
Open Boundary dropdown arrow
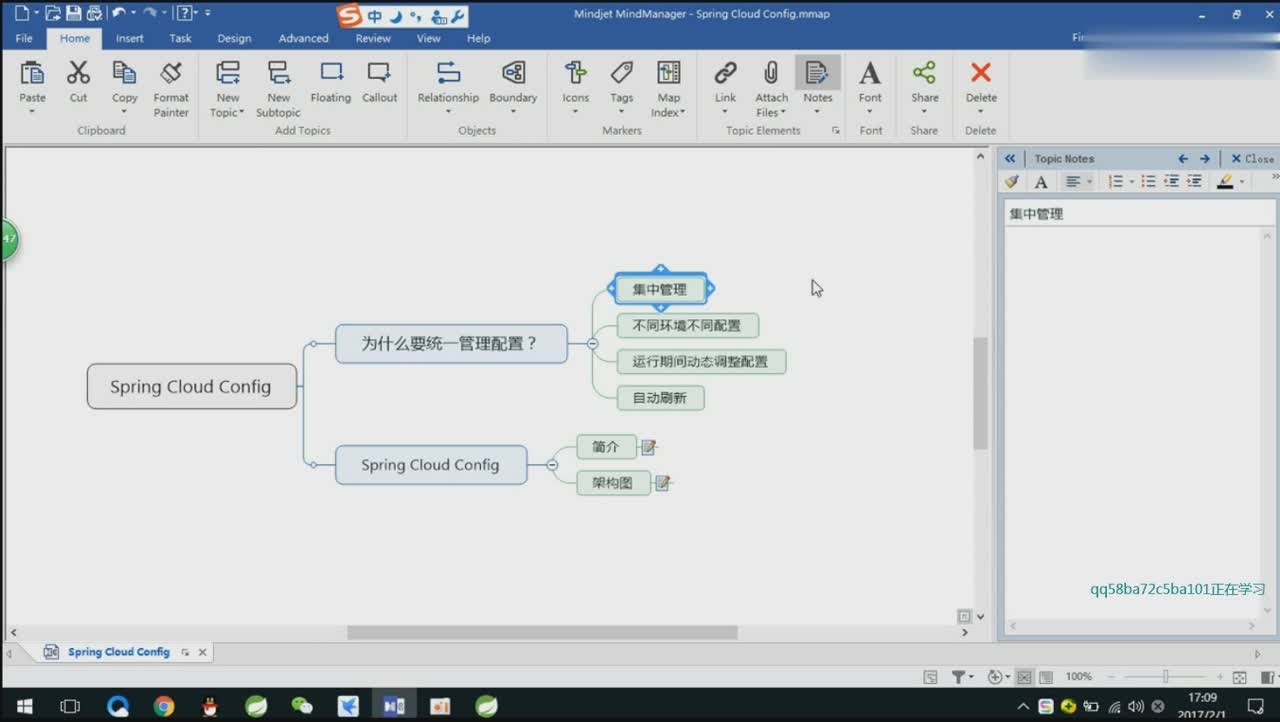coord(513,112)
